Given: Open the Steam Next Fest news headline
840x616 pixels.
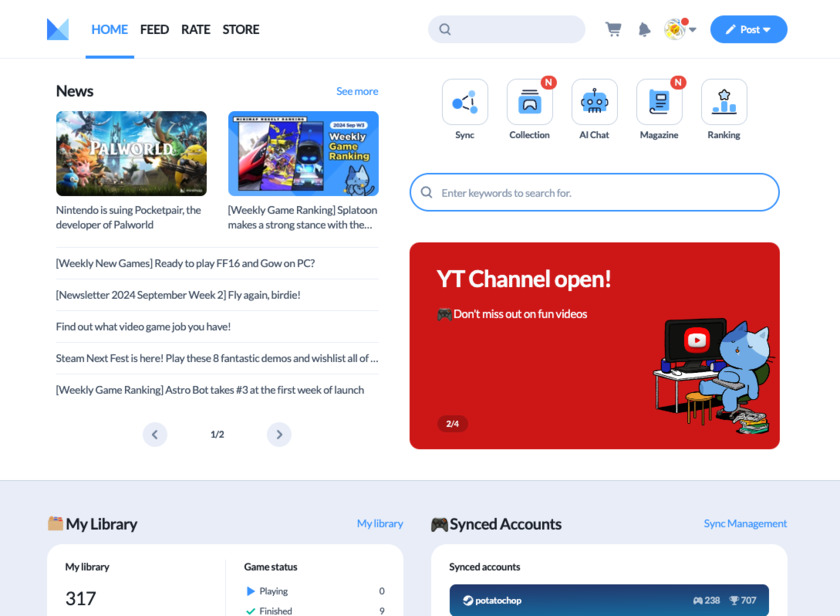Looking at the screenshot, I should click(217, 358).
